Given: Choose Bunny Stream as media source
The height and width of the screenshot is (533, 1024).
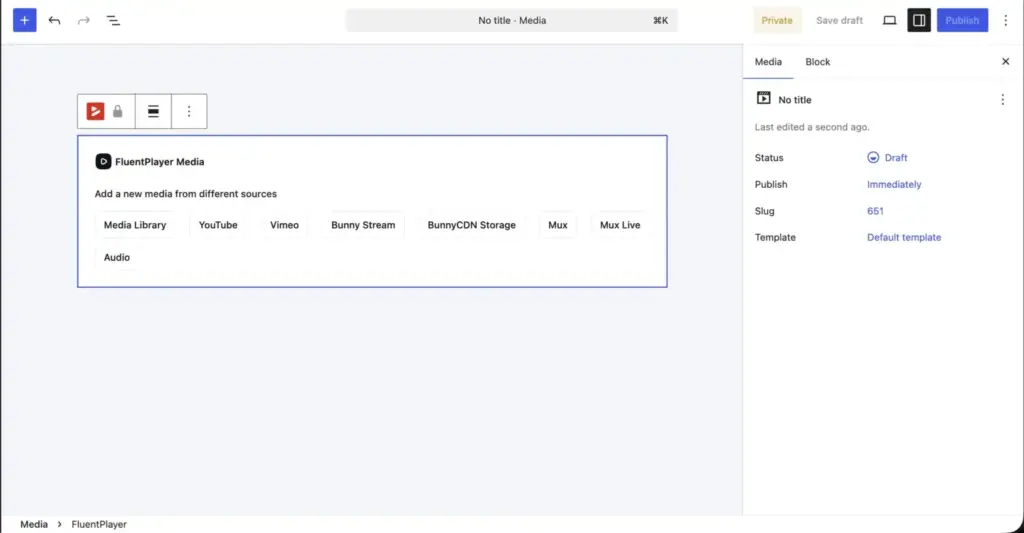Looking at the screenshot, I should pos(363,225).
